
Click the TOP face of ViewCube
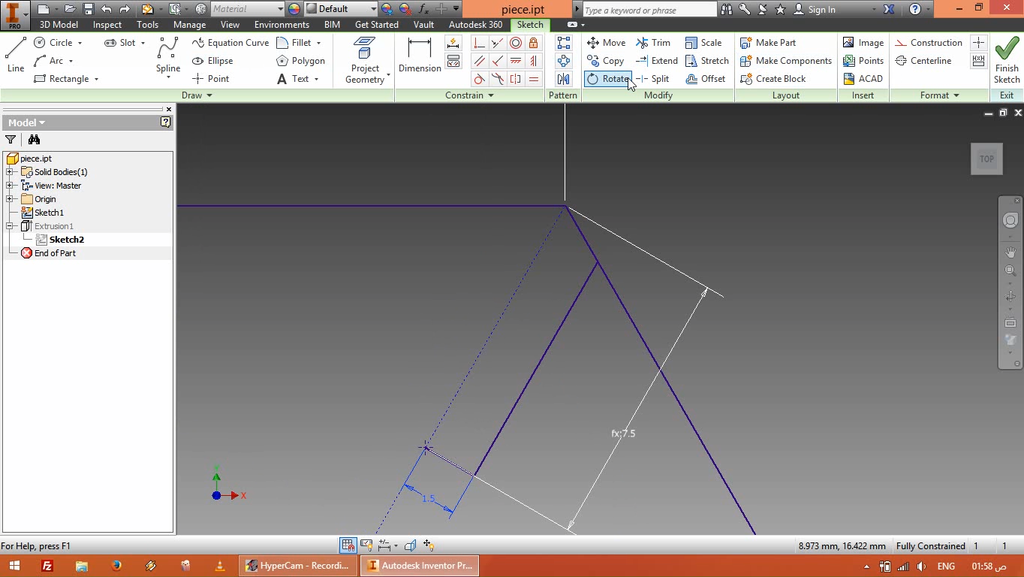(x=986, y=159)
